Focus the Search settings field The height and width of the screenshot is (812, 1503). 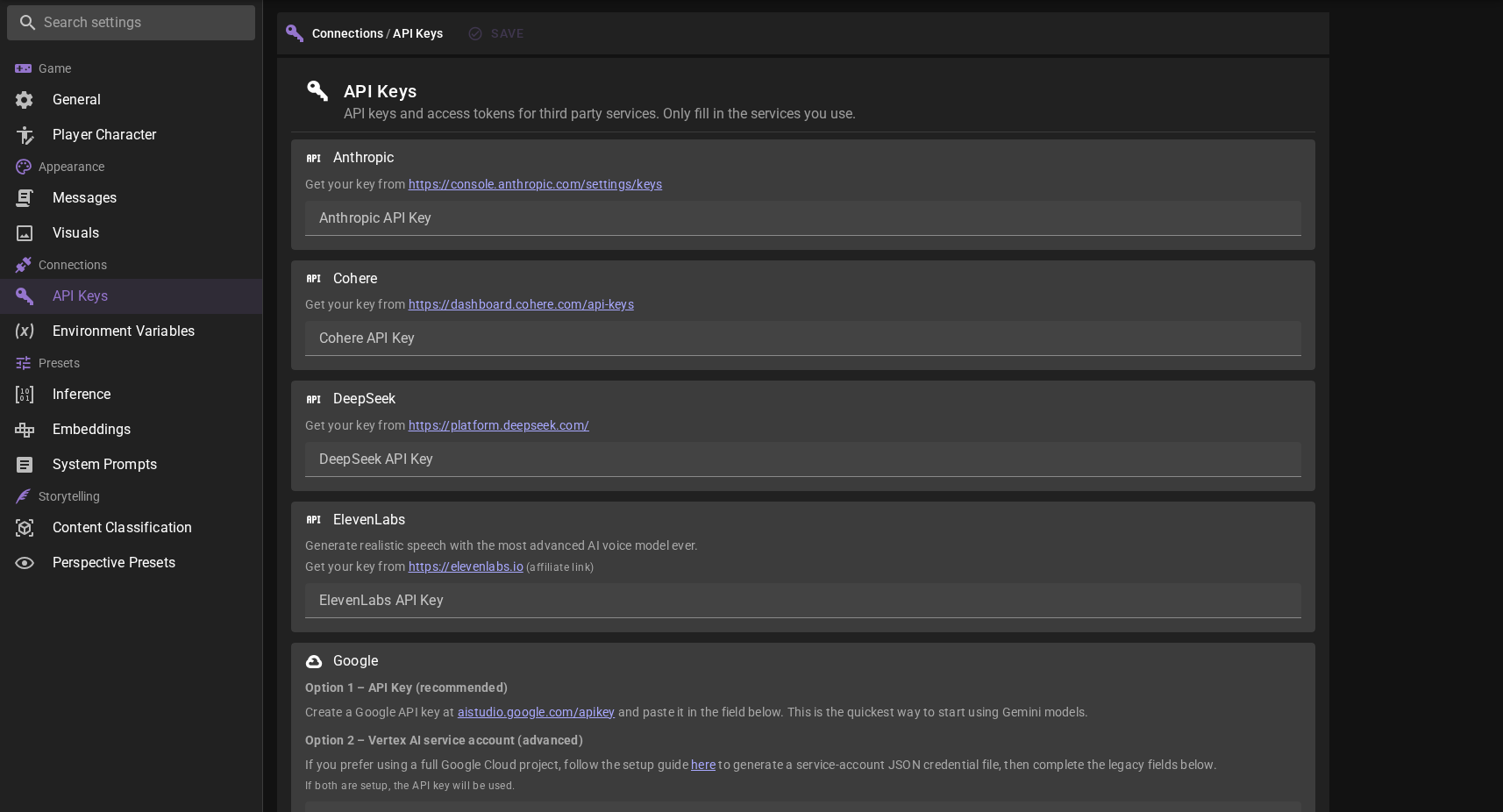pos(132,23)
